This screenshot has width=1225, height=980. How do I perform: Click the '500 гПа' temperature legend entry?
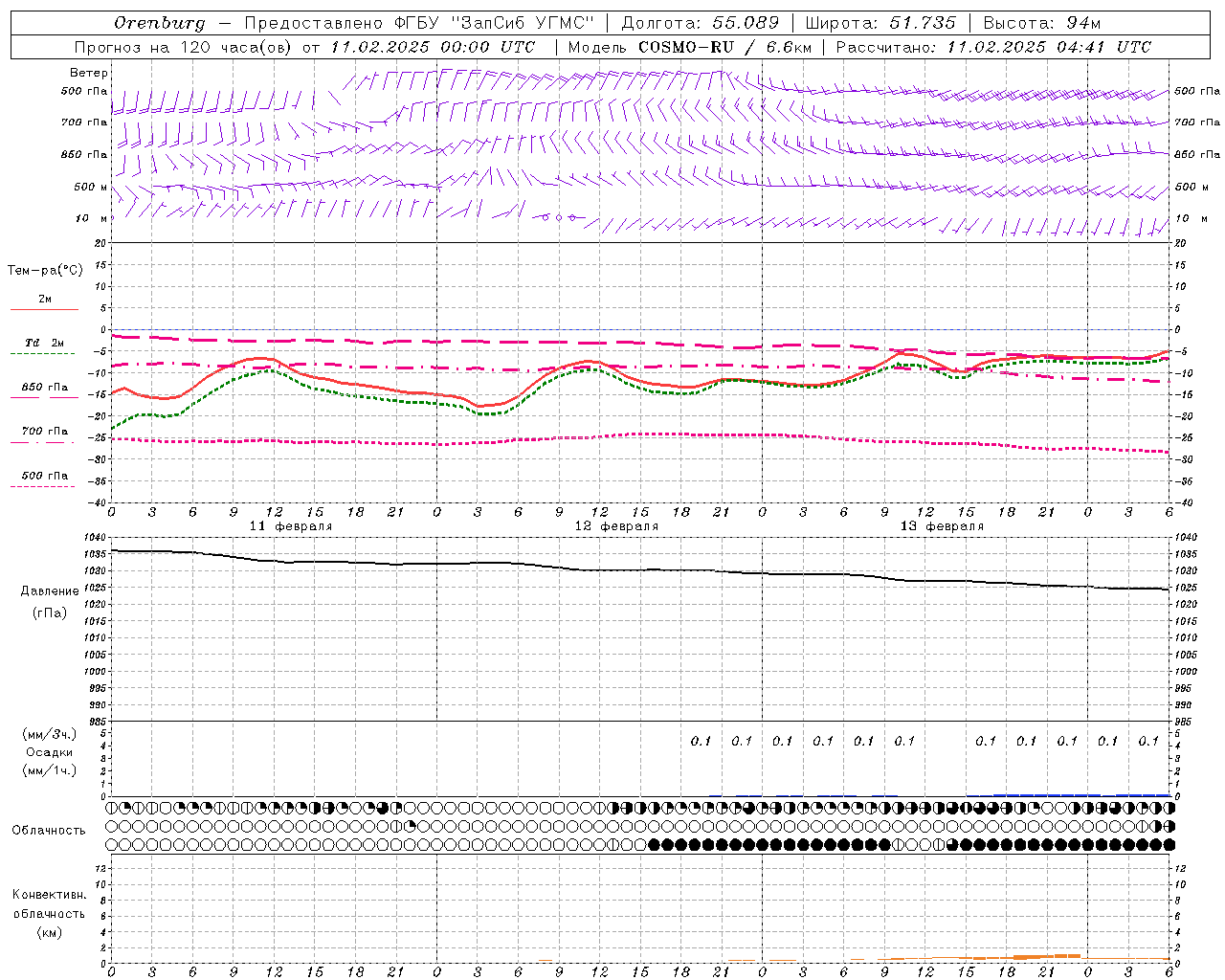point(44,476)
